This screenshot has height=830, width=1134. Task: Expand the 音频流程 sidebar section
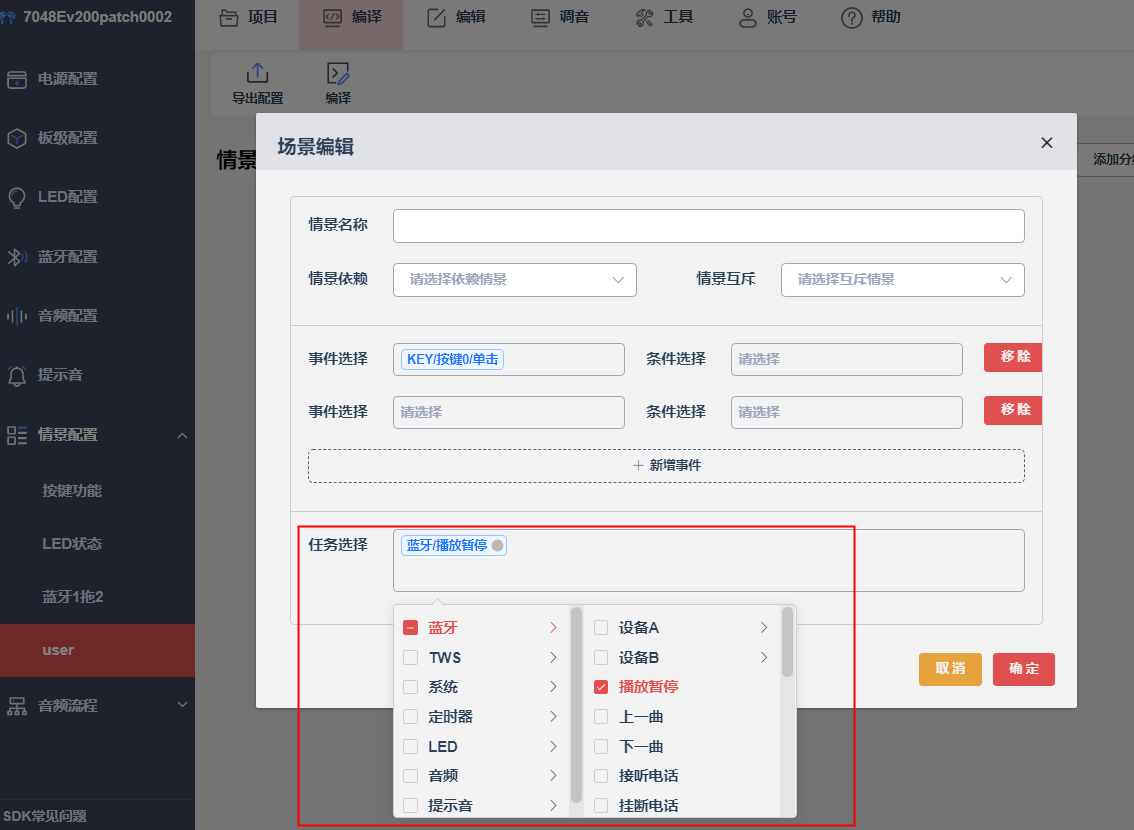coord(182,705)
